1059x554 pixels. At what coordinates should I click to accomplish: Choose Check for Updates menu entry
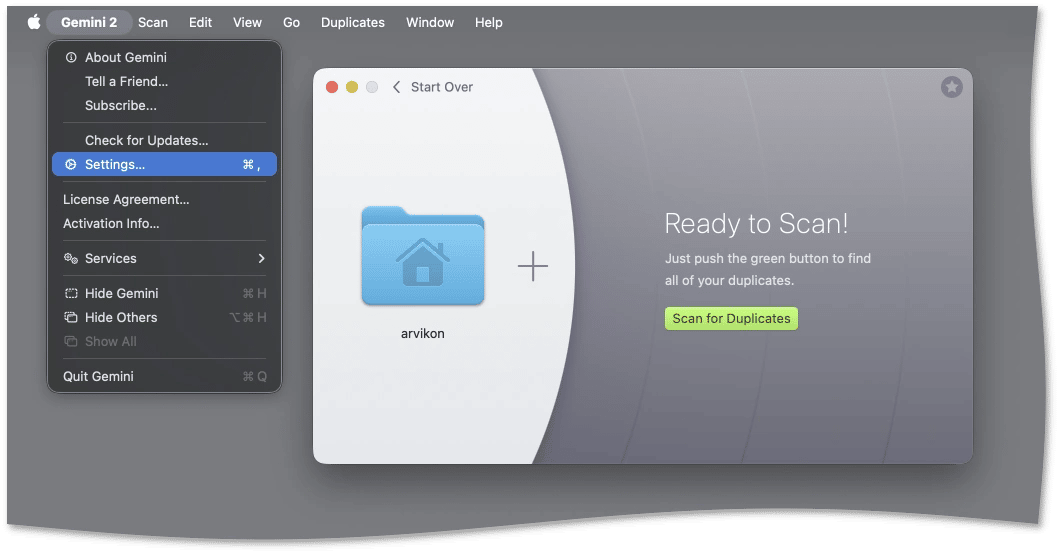tap(146, 141)
